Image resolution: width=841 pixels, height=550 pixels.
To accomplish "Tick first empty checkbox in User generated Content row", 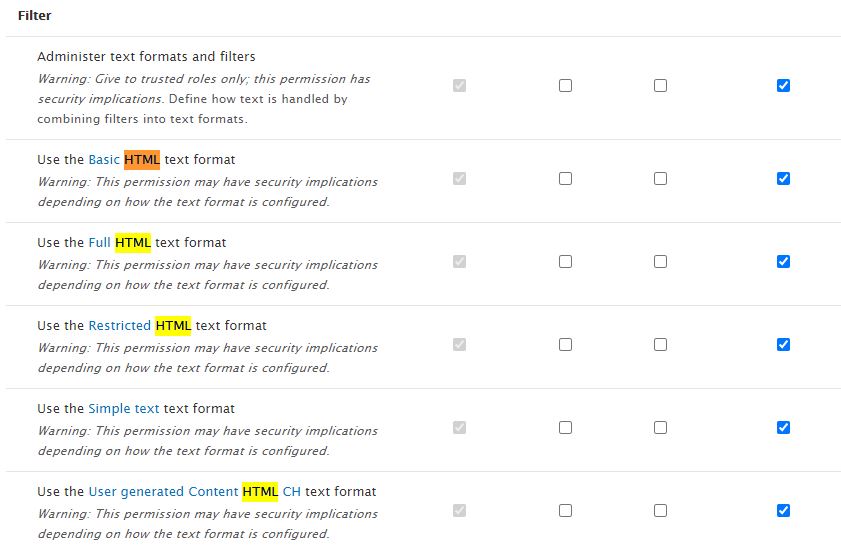I will [565, 511].
